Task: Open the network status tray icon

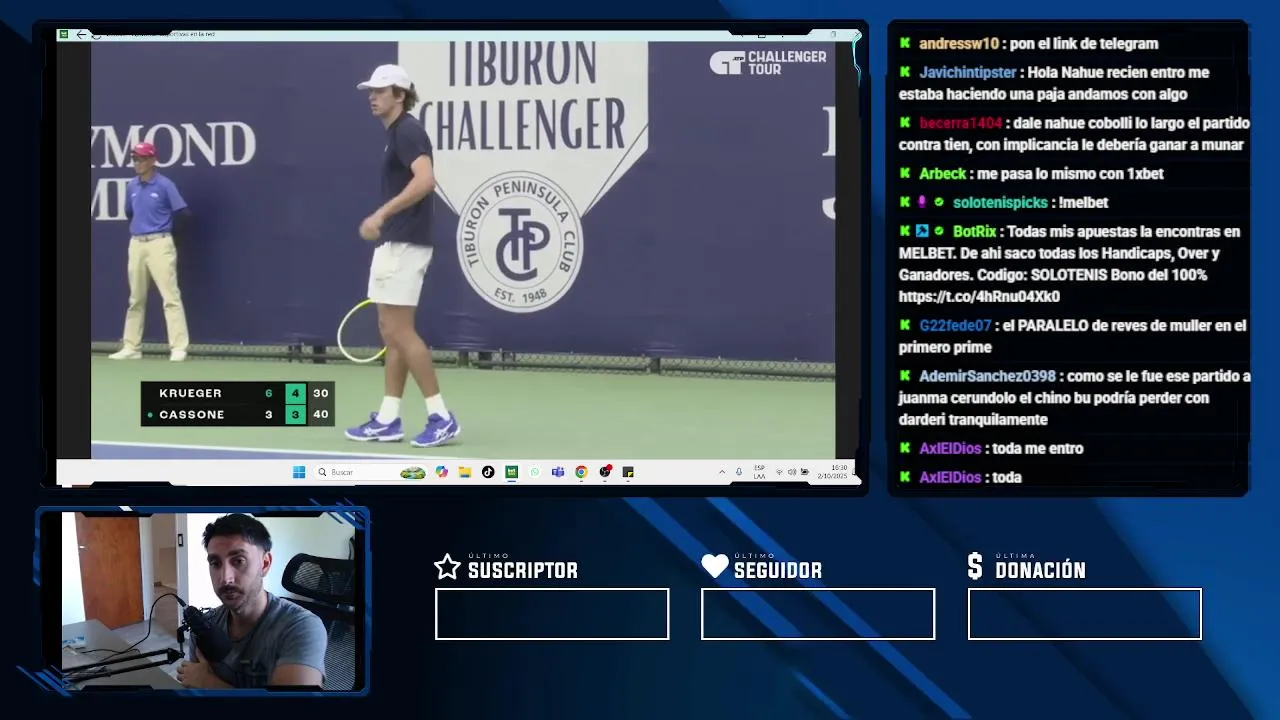Action: pos(779,472)
